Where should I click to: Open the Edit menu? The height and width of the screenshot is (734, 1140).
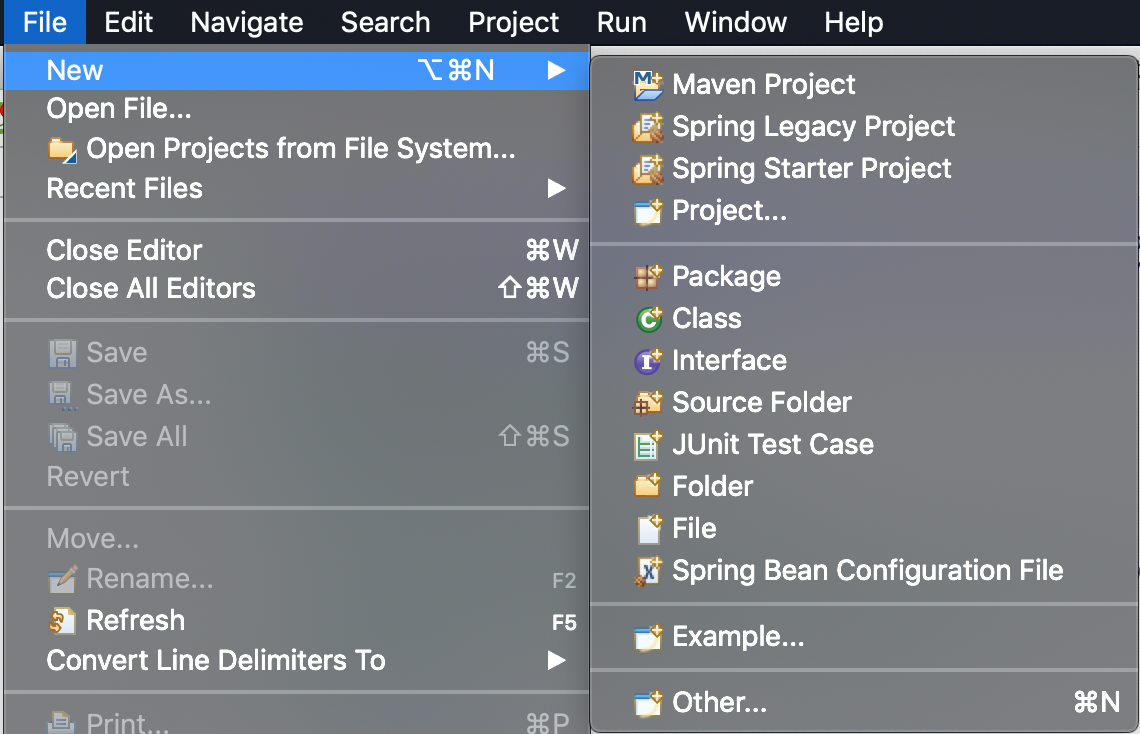coord(129,23)
